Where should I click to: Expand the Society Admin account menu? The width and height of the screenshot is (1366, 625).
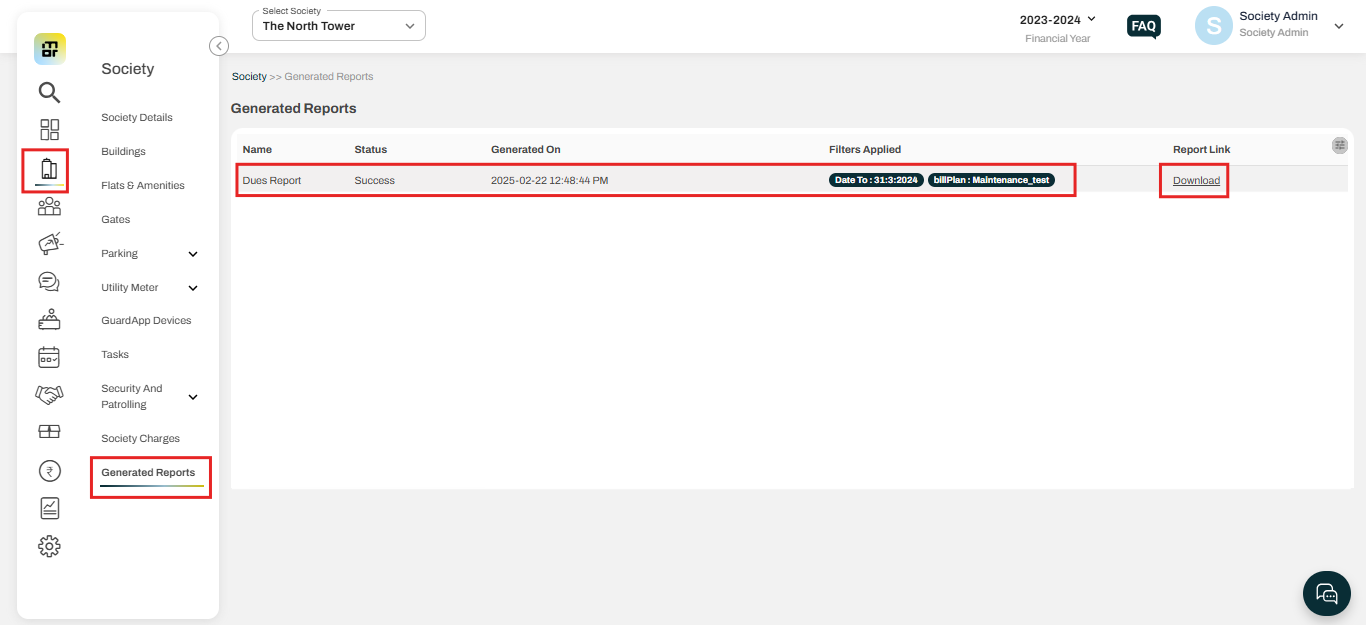click(x=1339, y=27)
